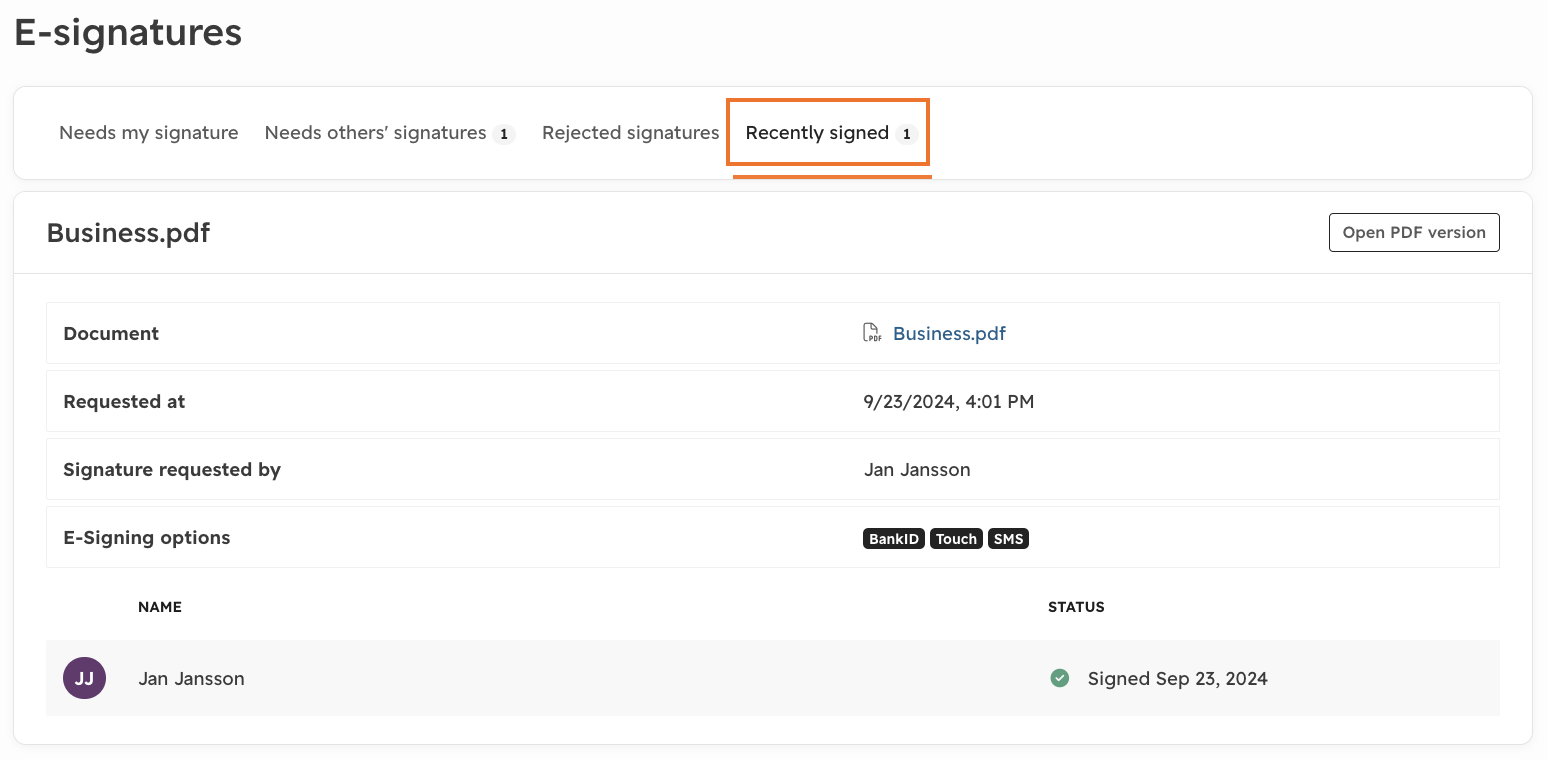Click the count badge on Recently signed
The image size is (1548, 760).
pos(906,134)
